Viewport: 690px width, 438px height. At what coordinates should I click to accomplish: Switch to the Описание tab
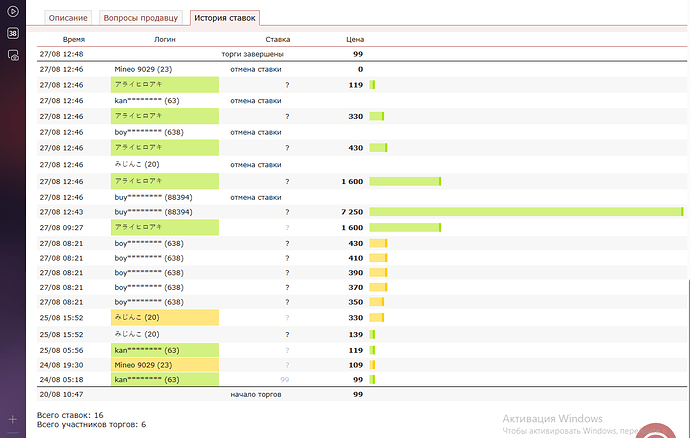point(68,18)
